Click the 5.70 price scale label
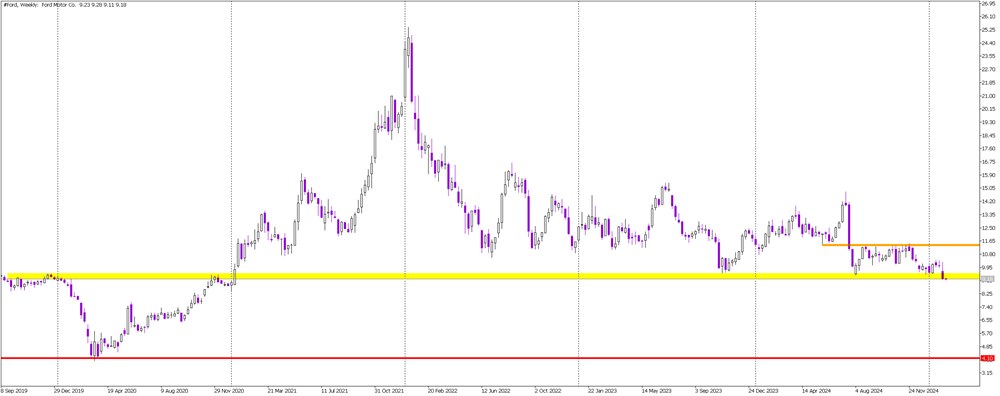1000x396 pixels. click(x=988, y=333)
